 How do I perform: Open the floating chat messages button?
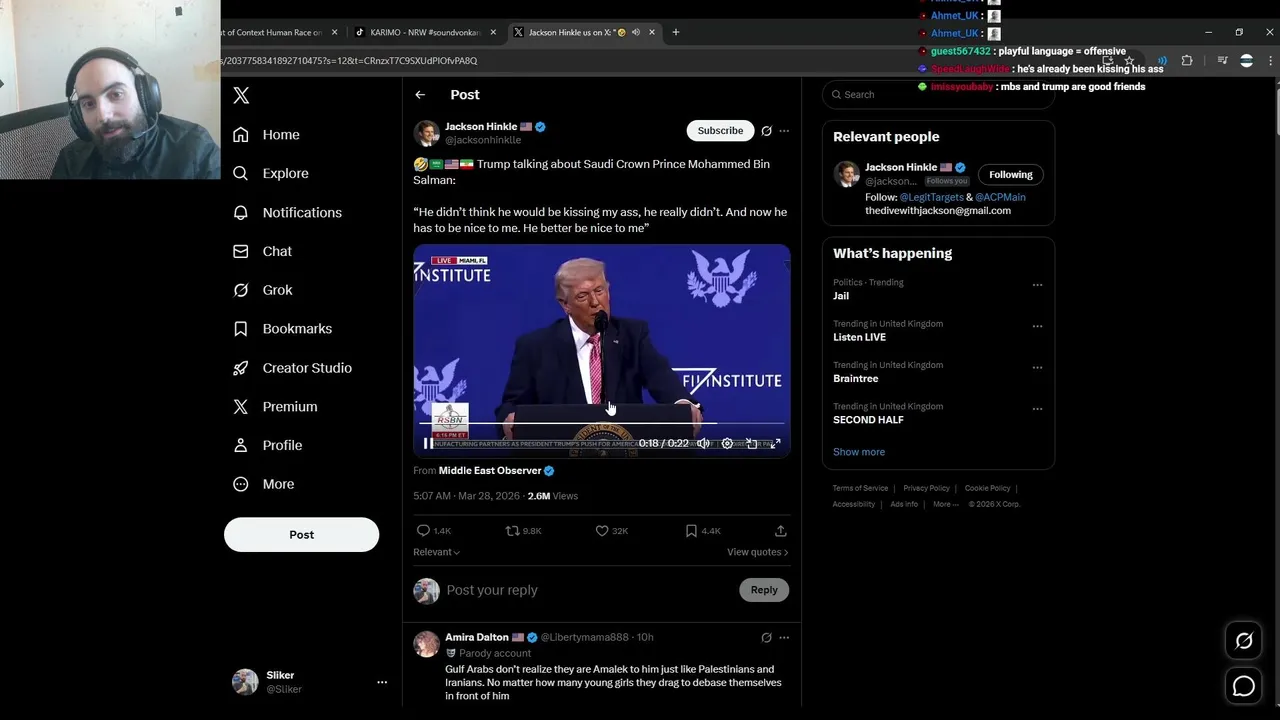click(1244, 686)
